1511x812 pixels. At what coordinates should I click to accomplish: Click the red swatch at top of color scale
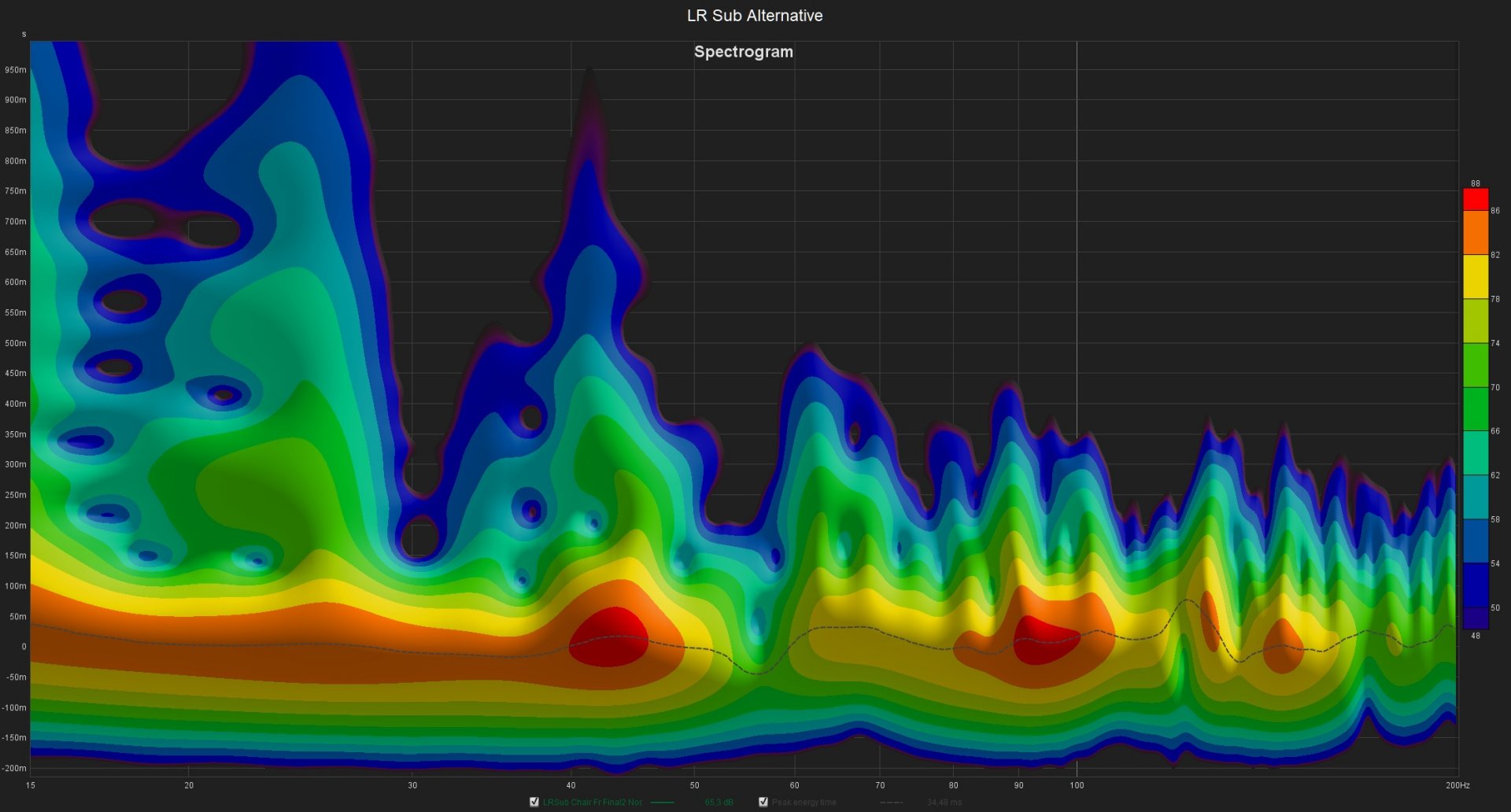[x=1475, y=199]
